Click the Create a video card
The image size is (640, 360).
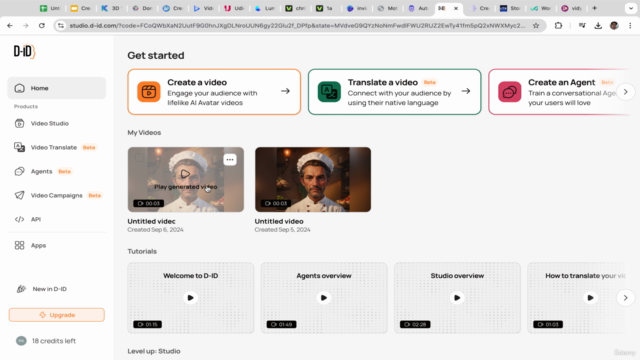pyautogui.click(x=214, y=92)
